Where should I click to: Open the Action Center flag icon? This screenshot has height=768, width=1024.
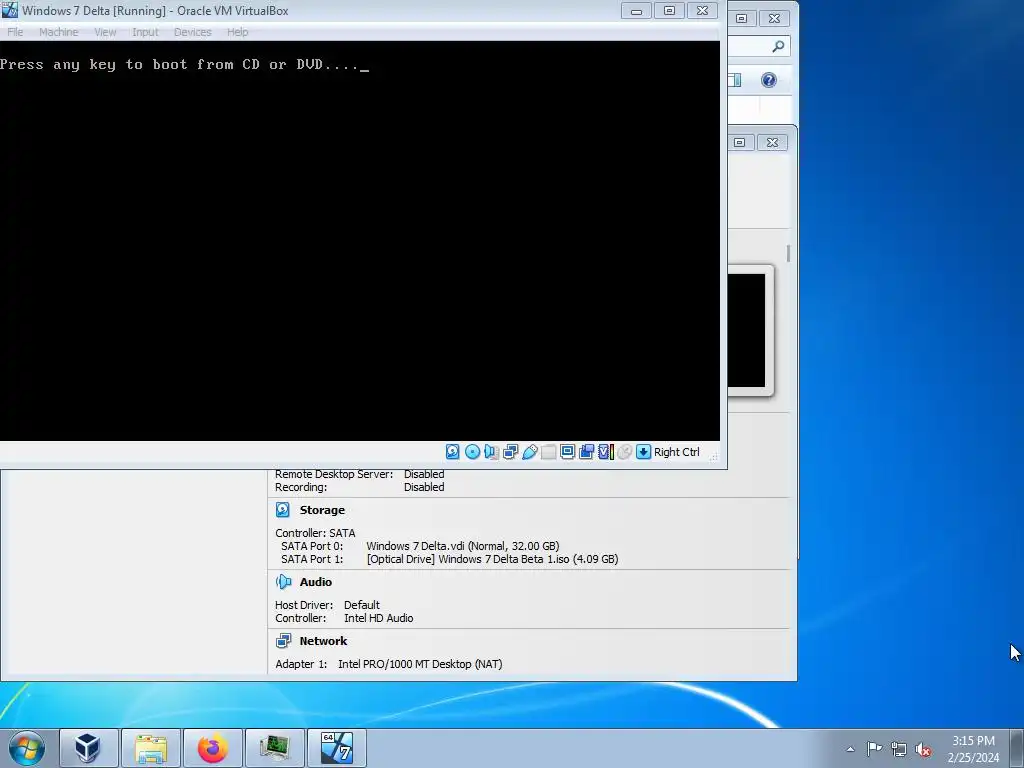coord(874,749)
